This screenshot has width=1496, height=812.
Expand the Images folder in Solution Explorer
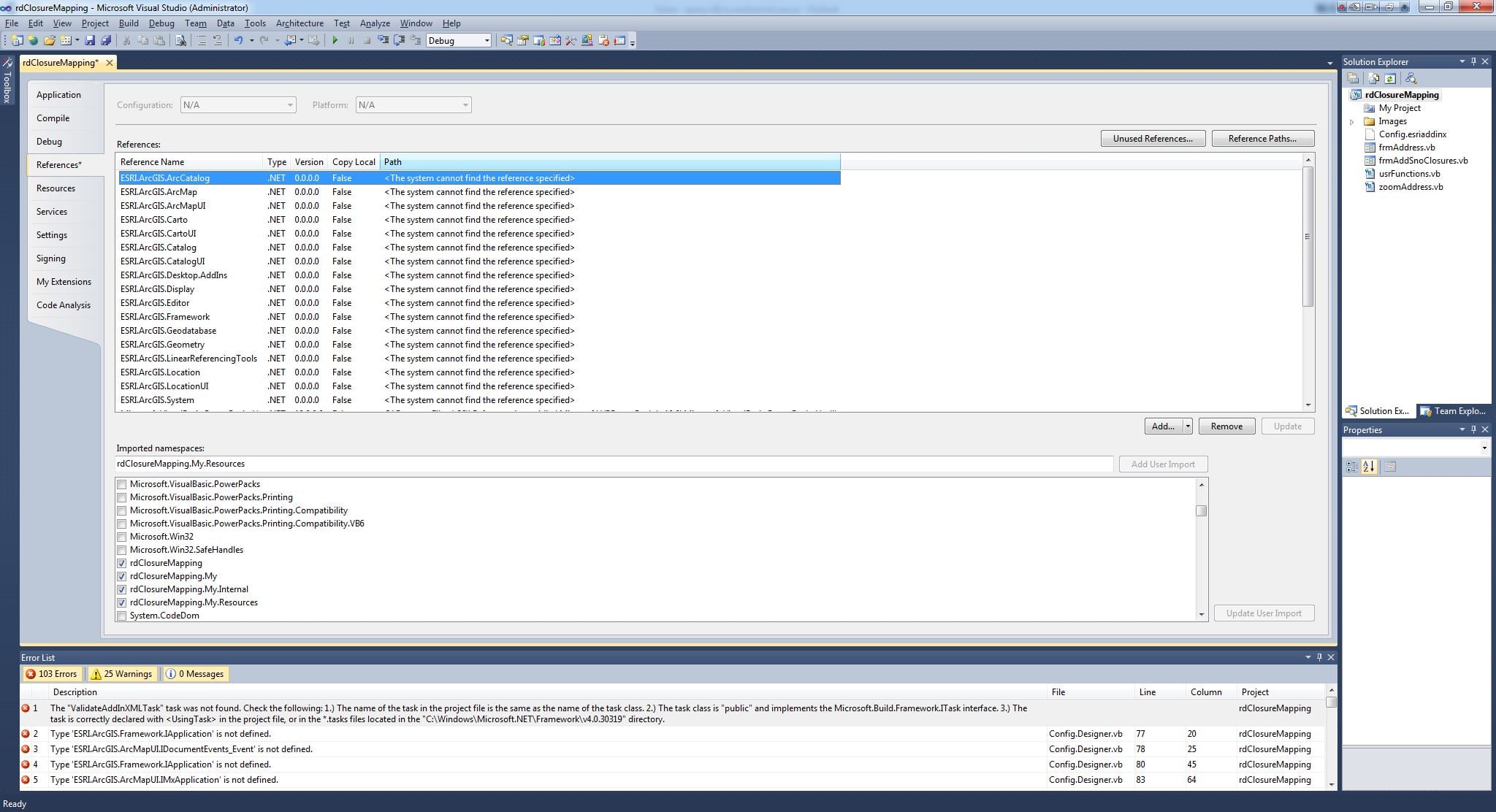point(1352,122)
